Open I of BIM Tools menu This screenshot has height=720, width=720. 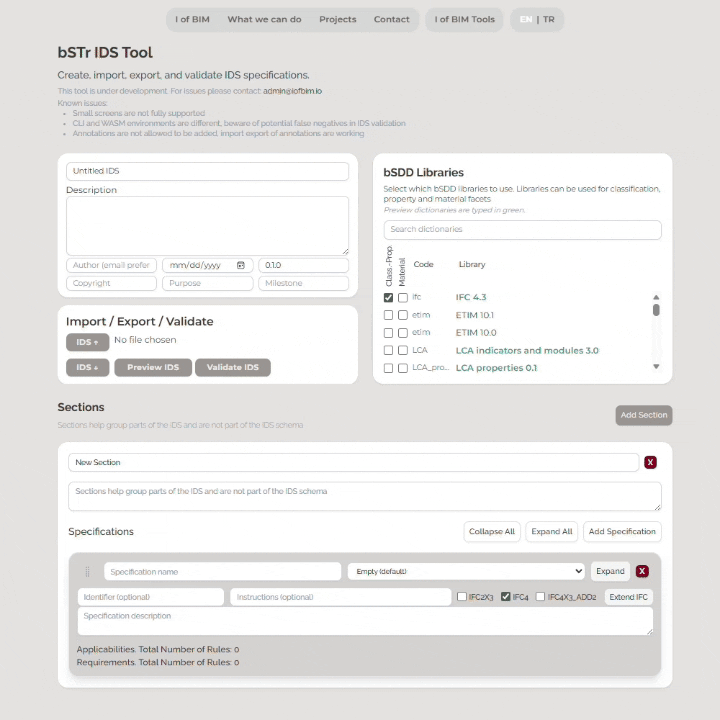[x=464, y=19]
